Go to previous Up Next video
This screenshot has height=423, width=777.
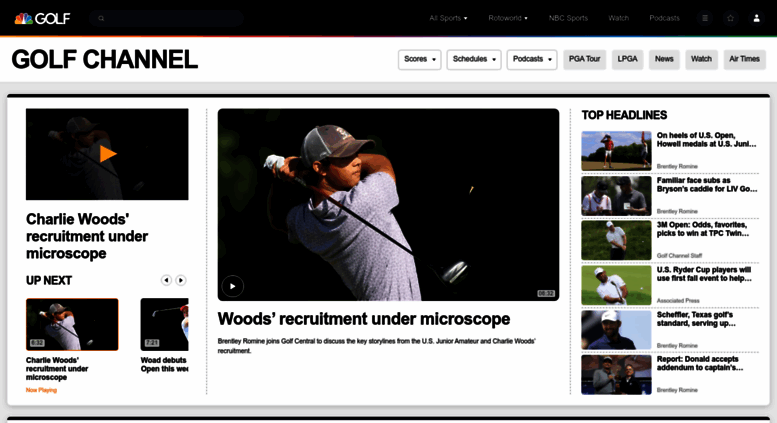click(x=166, y=280)
